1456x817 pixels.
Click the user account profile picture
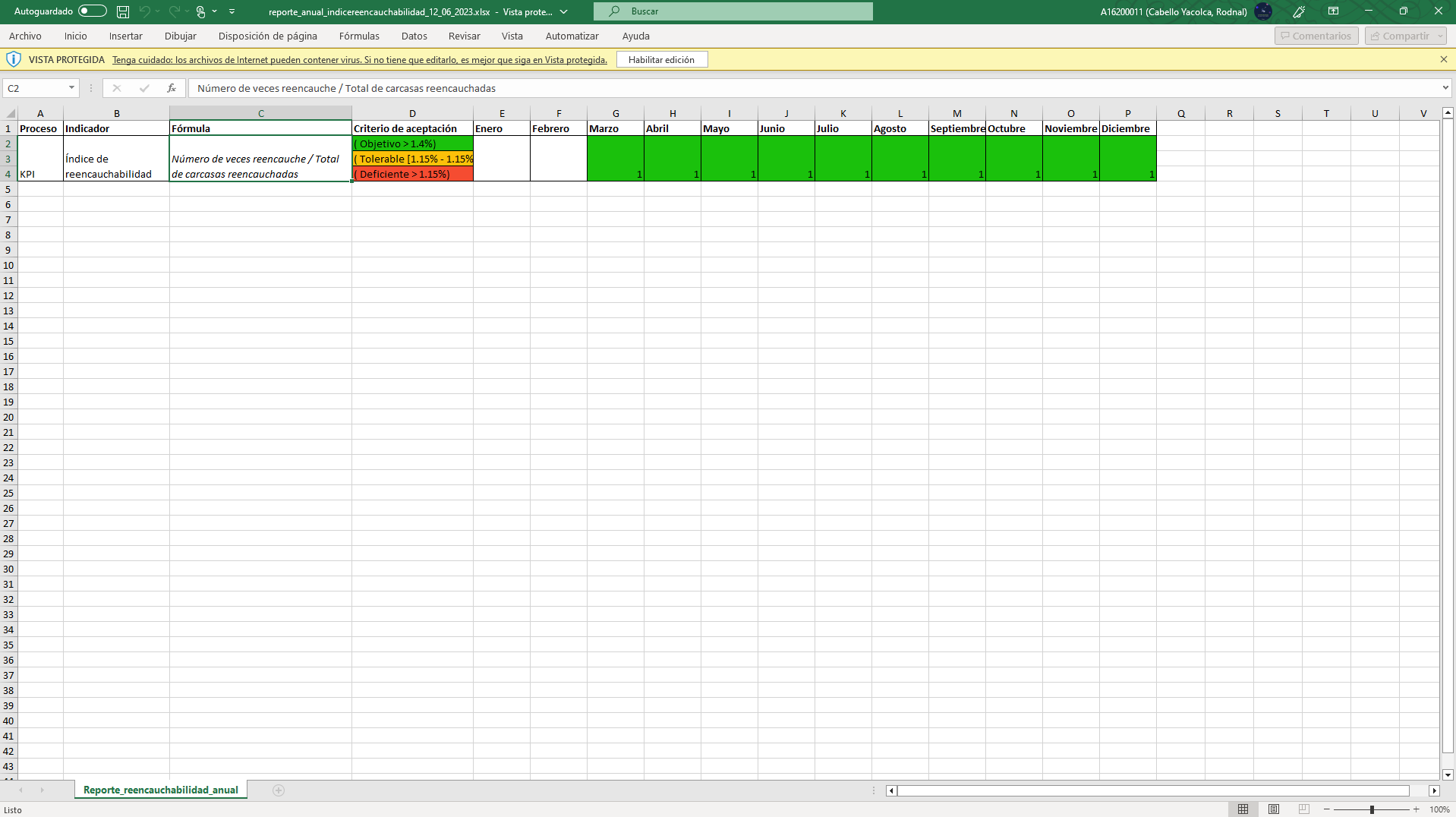(x=1263, y=11)
